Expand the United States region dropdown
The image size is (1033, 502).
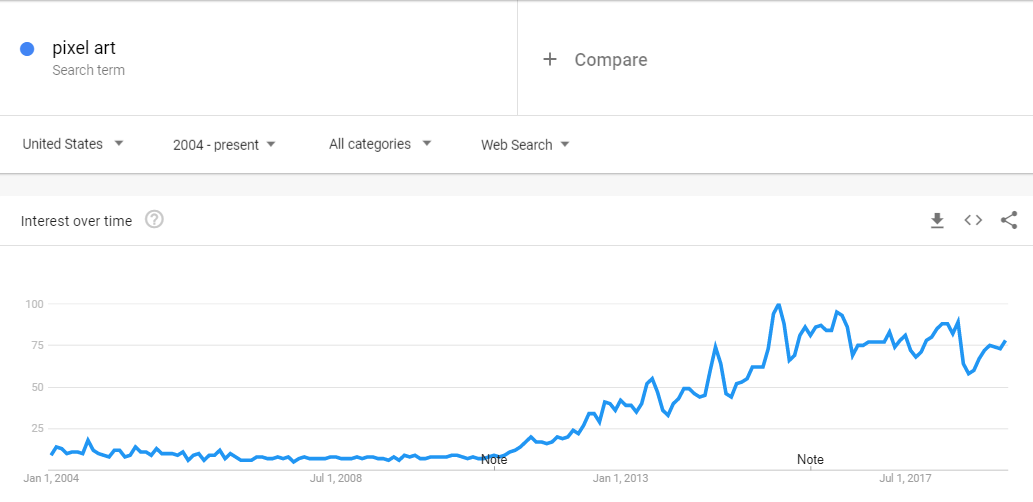[73, 144]
